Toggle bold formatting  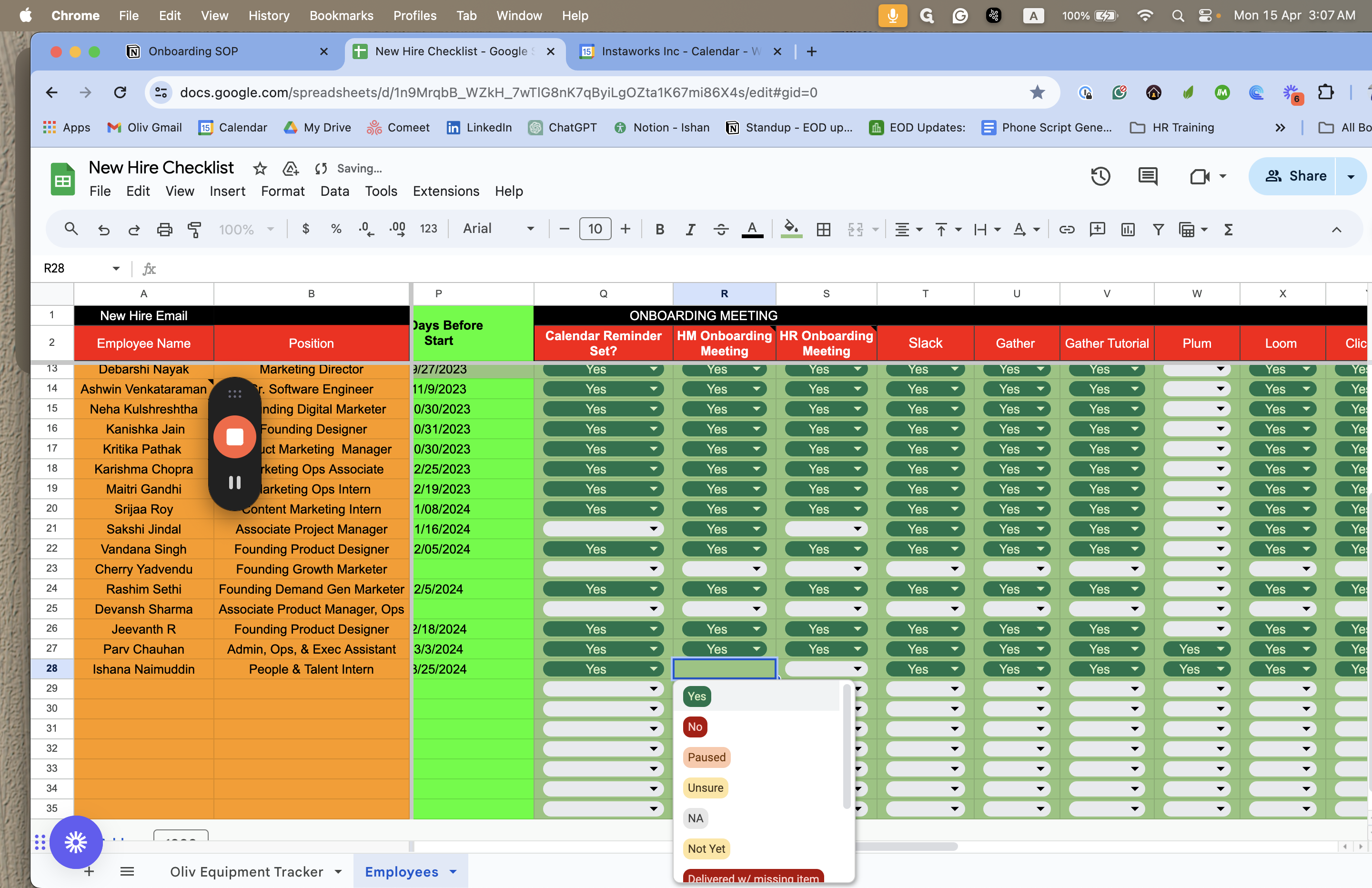(659, 230)
